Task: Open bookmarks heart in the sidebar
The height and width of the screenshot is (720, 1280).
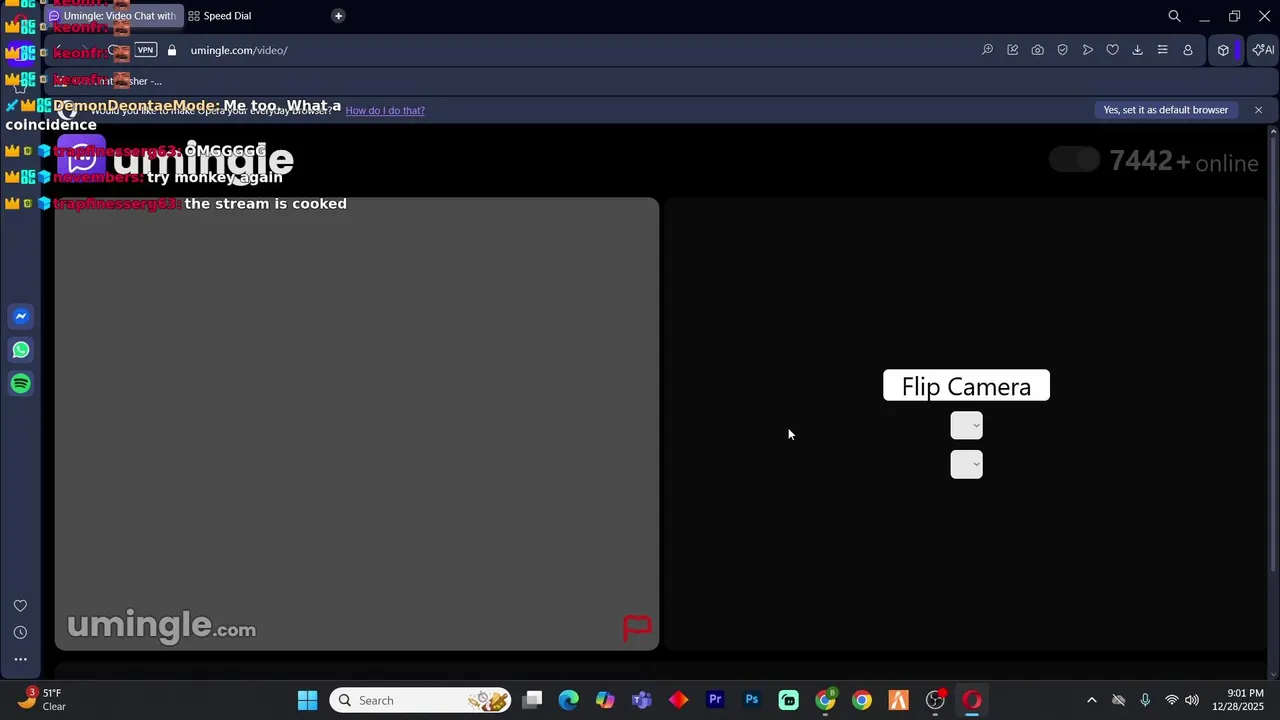Action: click(x=20, y=606)
